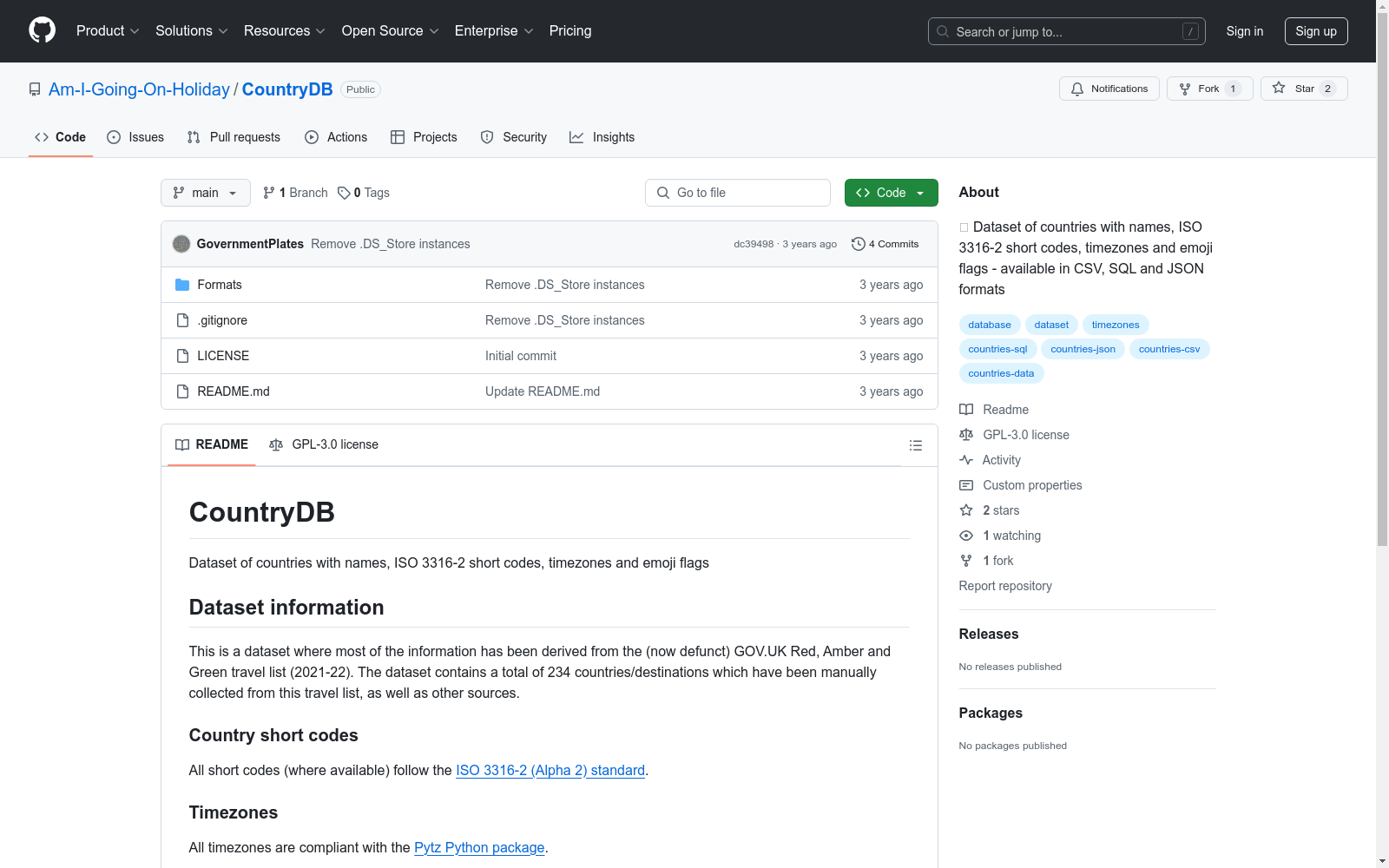Open the Pytz Python package link
Image resolution: width=1389 pixels, height=868 pixels.
479,847
